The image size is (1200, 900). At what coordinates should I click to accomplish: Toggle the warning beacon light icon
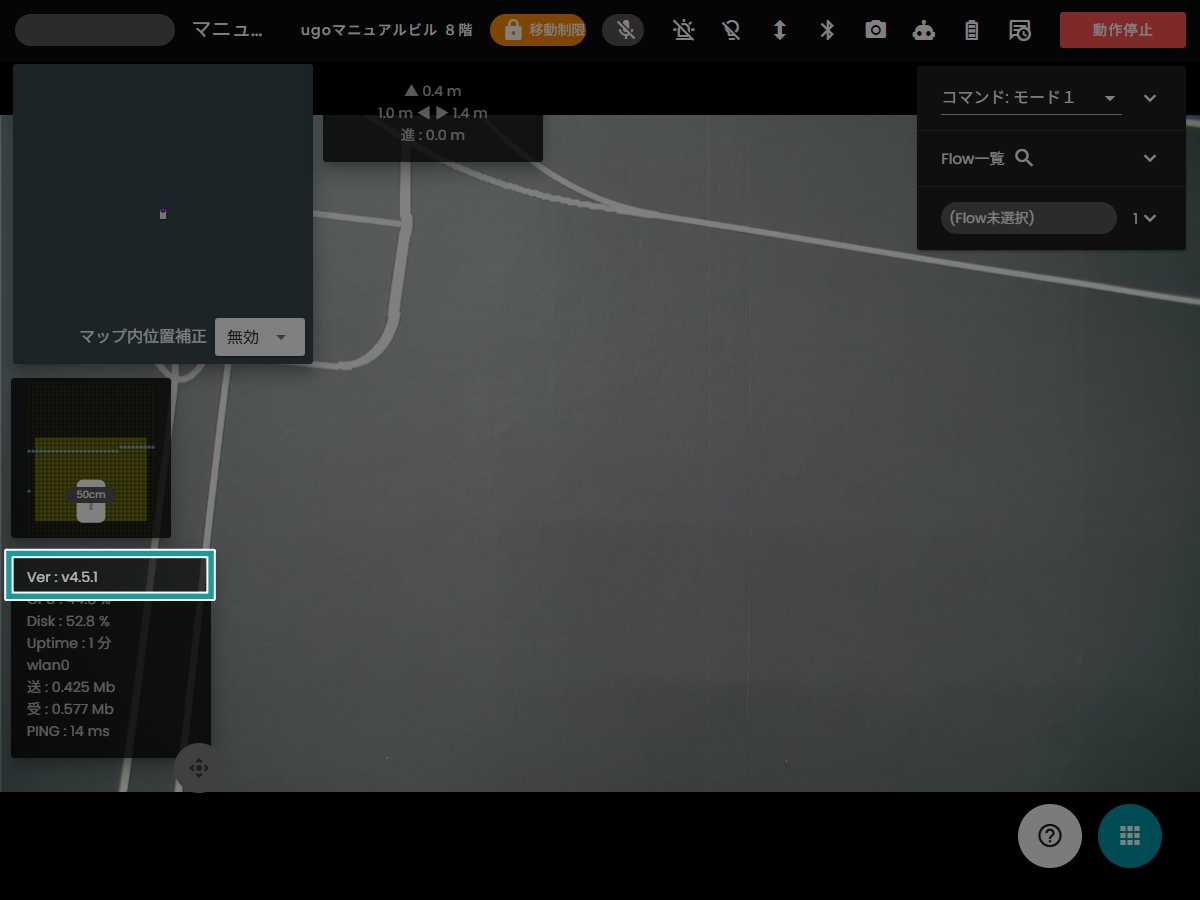(x=684, y=30)
